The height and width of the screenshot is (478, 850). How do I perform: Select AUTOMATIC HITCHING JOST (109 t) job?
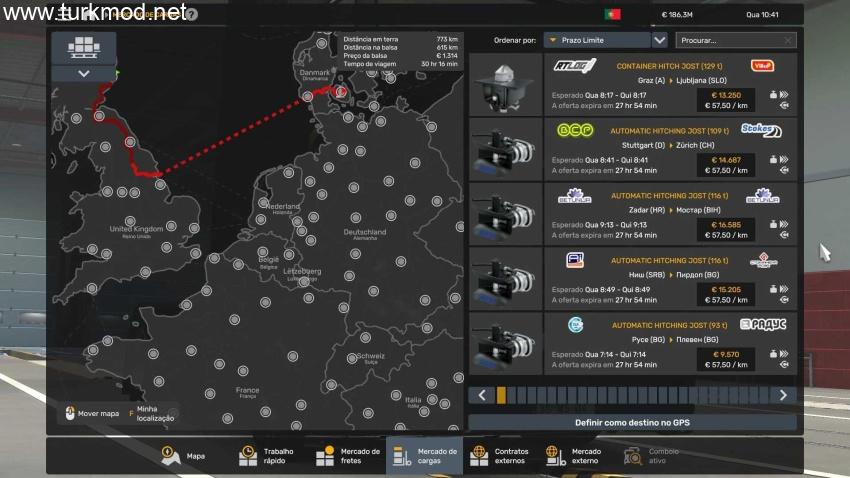tap(669, 131)
